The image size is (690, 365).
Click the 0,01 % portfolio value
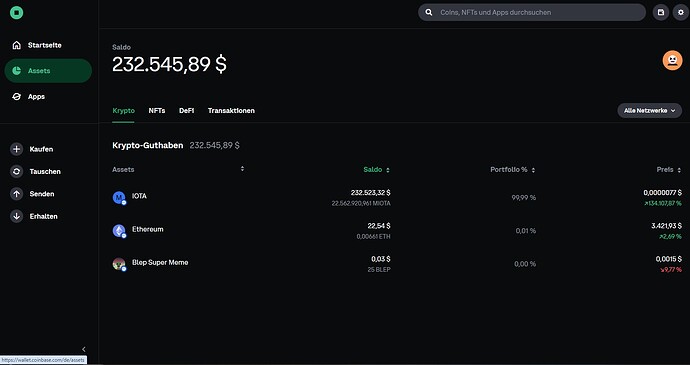point(525,231)
